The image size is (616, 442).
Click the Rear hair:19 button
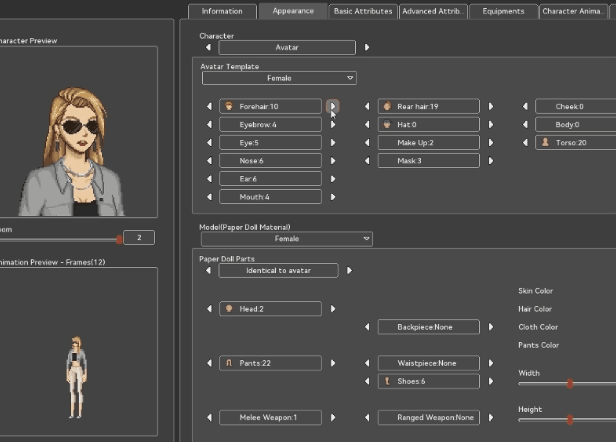tap(429, 106)
